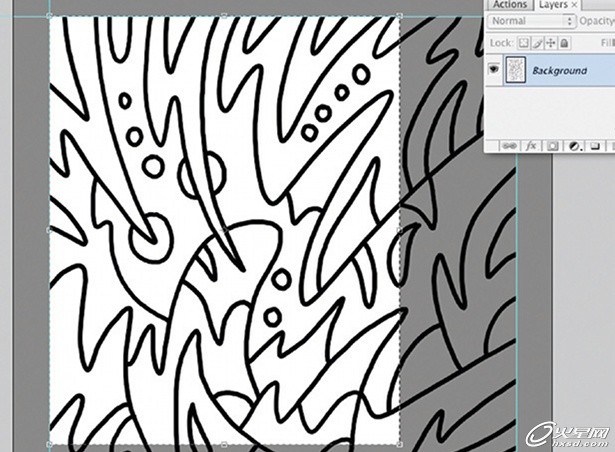Toggle Lock all padlock icon
The image size is (615, 452).
[x=564, y=43]
